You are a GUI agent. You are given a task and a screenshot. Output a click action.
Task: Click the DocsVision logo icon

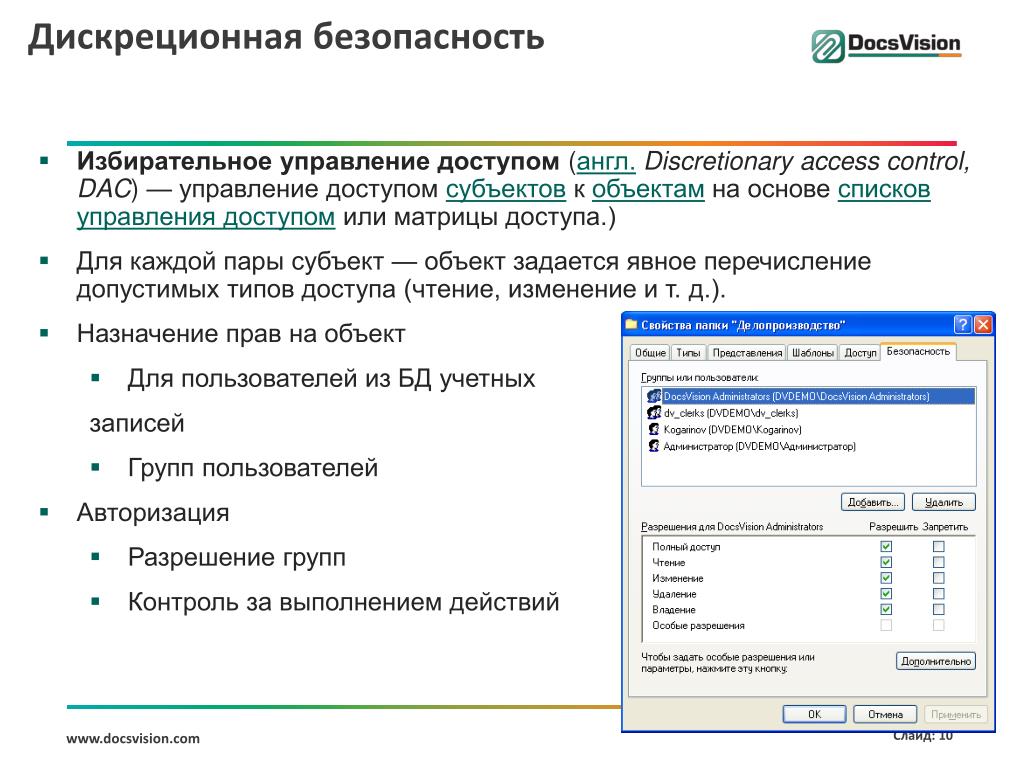tap(828, 46)
